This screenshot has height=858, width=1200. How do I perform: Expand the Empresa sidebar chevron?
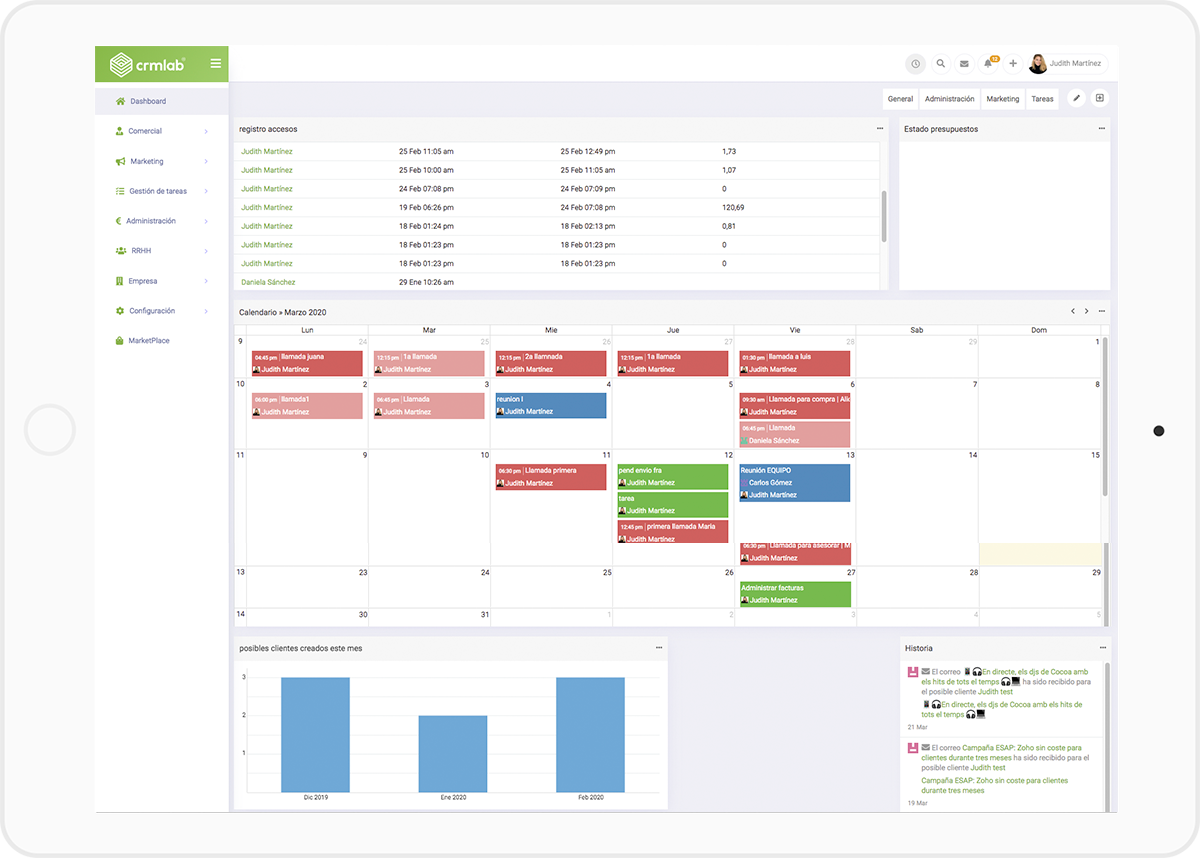[x=206, y=281]
